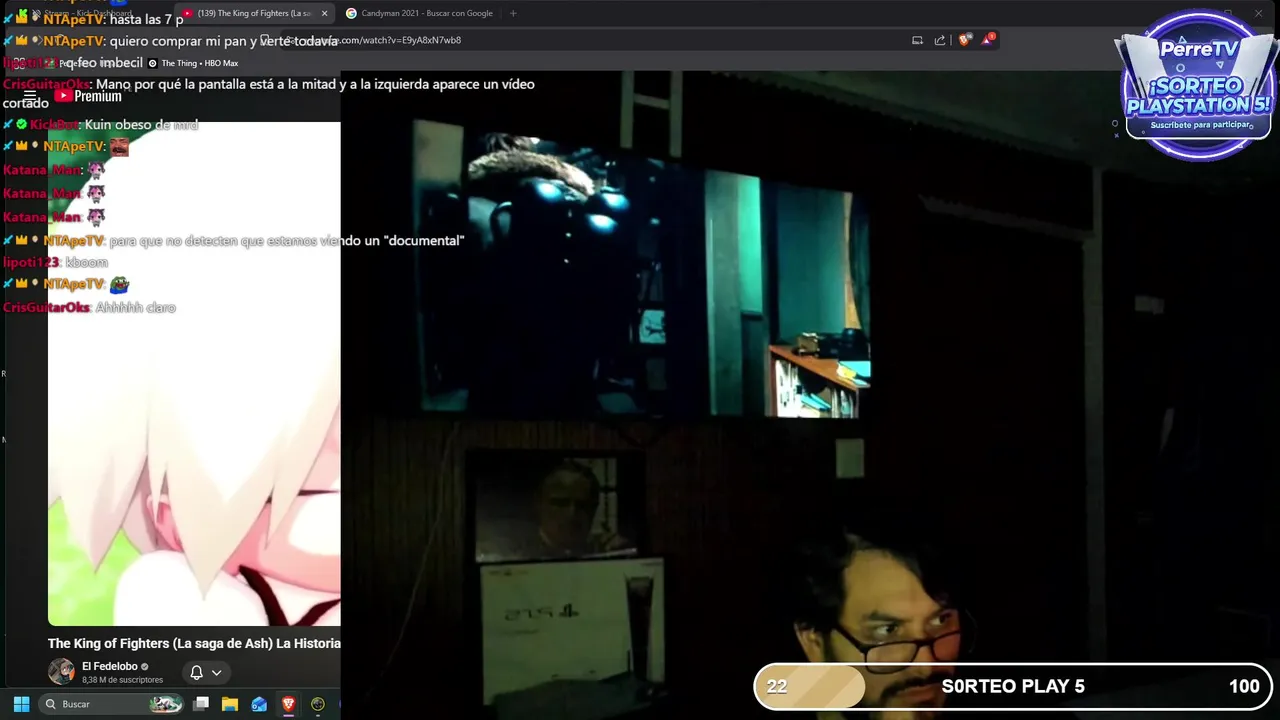Click the "8,38 M de suscriptores" text
The height and width of the screenshot is (720, 1280).
pyautogui.click(x=122, y=680)
